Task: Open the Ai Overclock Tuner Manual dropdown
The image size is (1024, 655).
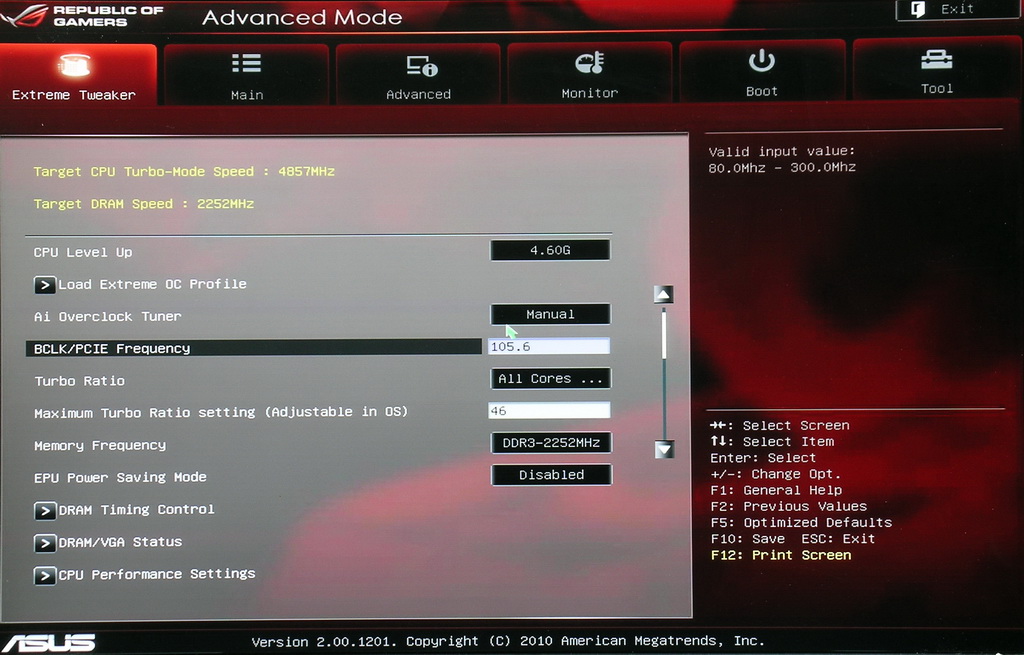Action: [x=551, y=314]
